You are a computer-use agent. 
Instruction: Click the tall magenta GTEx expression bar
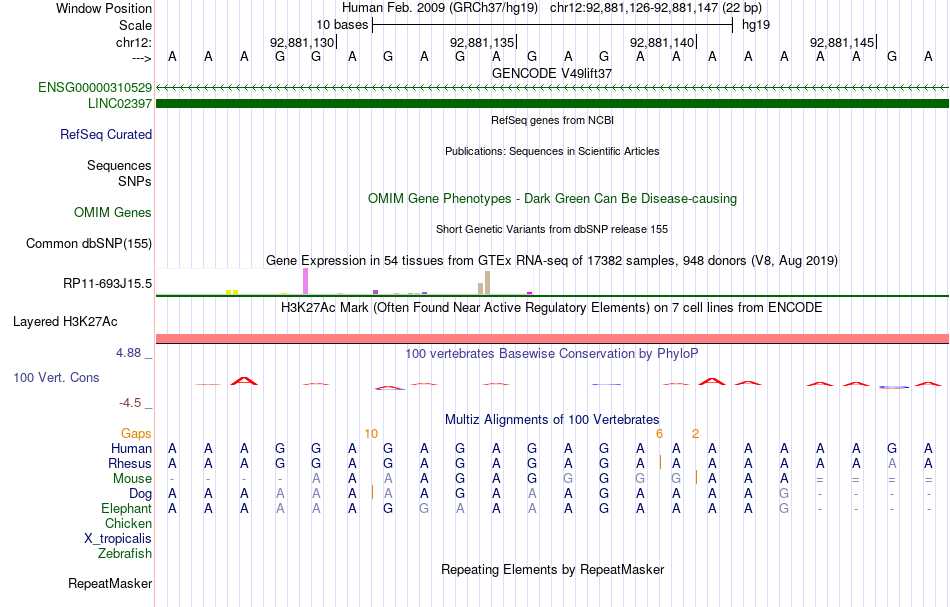(305, 282)
